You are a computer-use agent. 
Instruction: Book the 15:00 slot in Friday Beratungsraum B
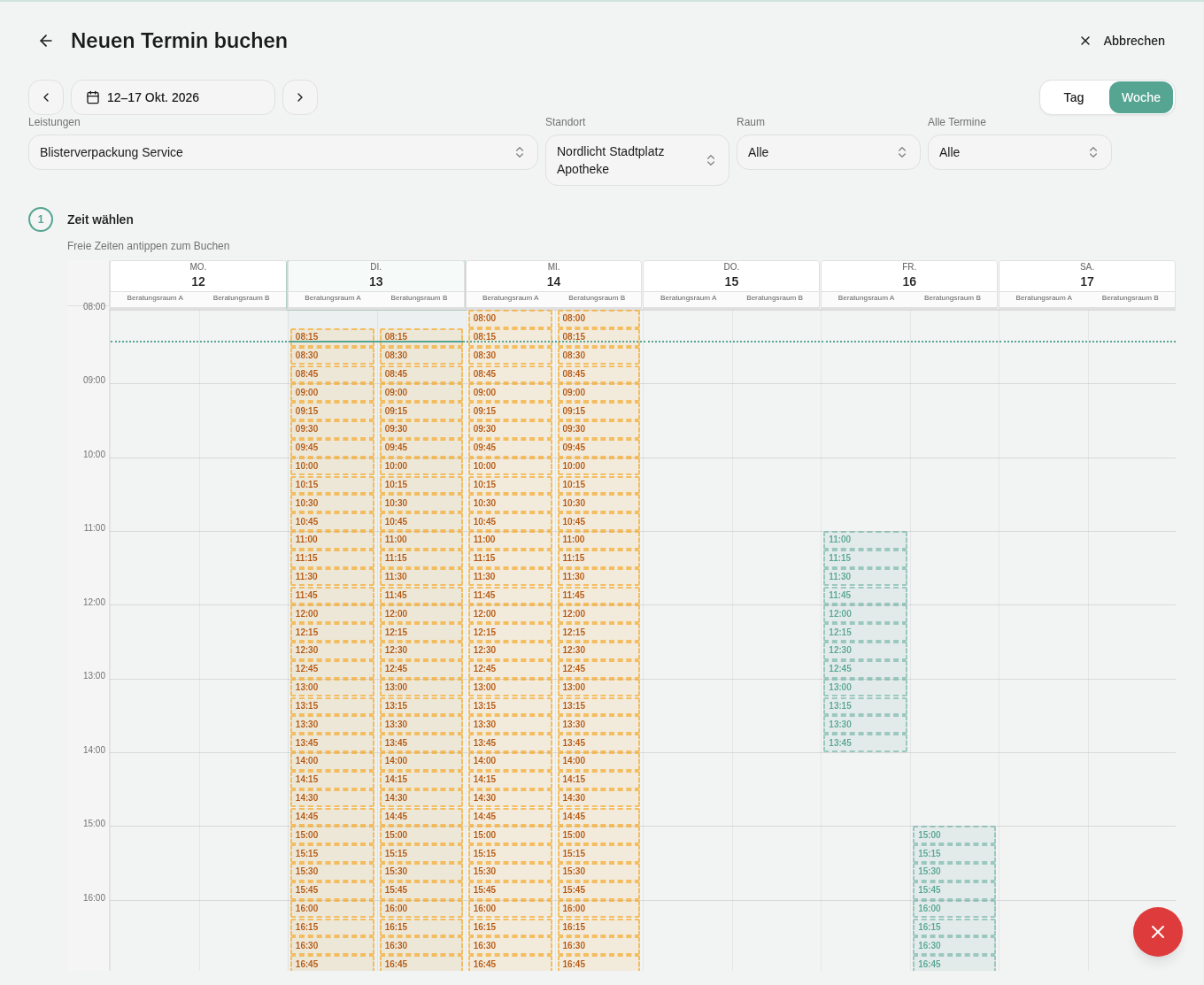tap(954, 835)
